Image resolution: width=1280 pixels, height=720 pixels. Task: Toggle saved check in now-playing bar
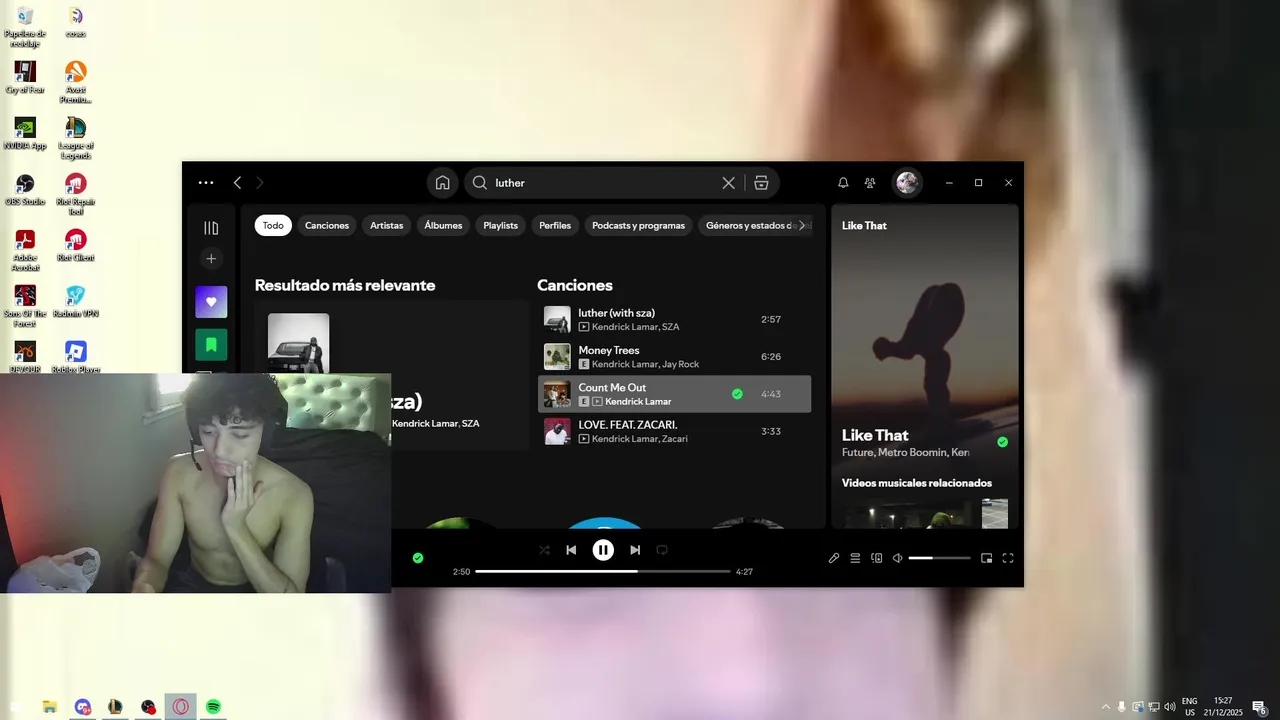(418, 558)
